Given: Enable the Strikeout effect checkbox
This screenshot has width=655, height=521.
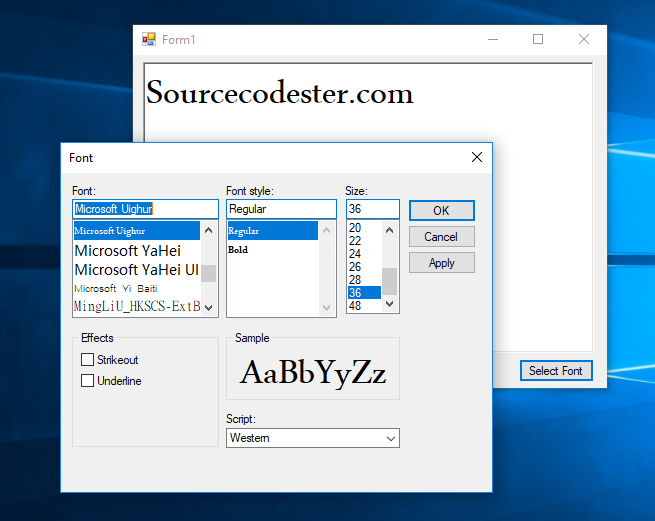Looking at the screenshot, I should tap(87, 359).
